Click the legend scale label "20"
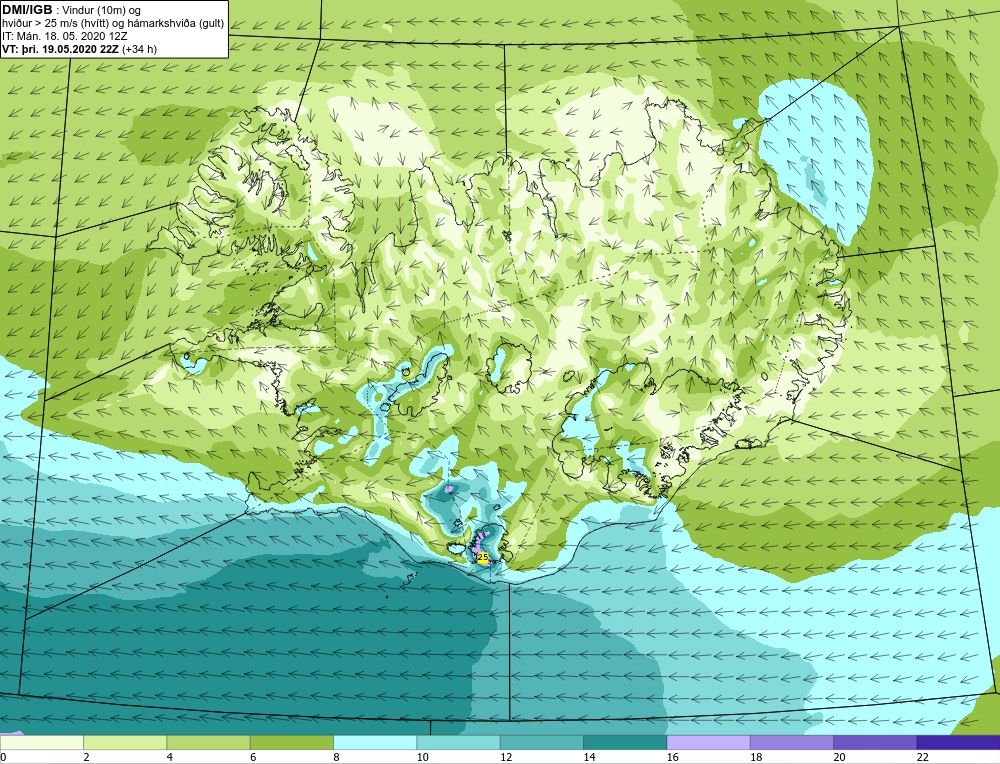Image resolution: width=1000 pixels, height=764 pixels. tap(839, 757)
